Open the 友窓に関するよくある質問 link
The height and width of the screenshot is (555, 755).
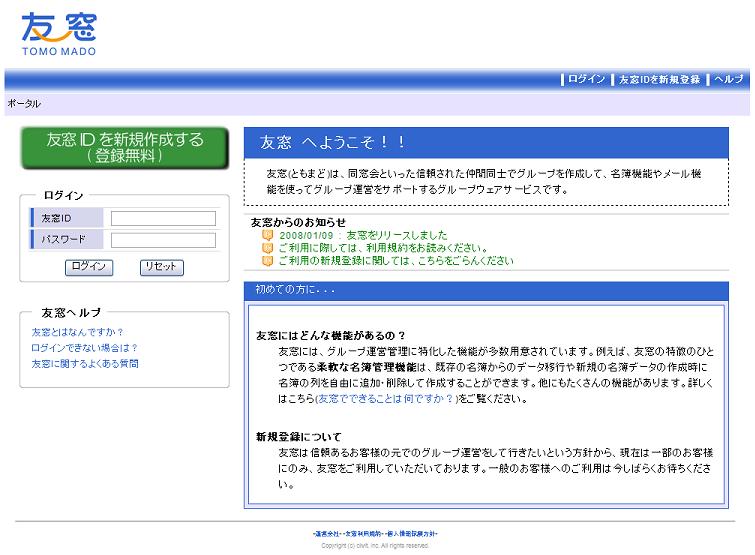coord(85,363)
